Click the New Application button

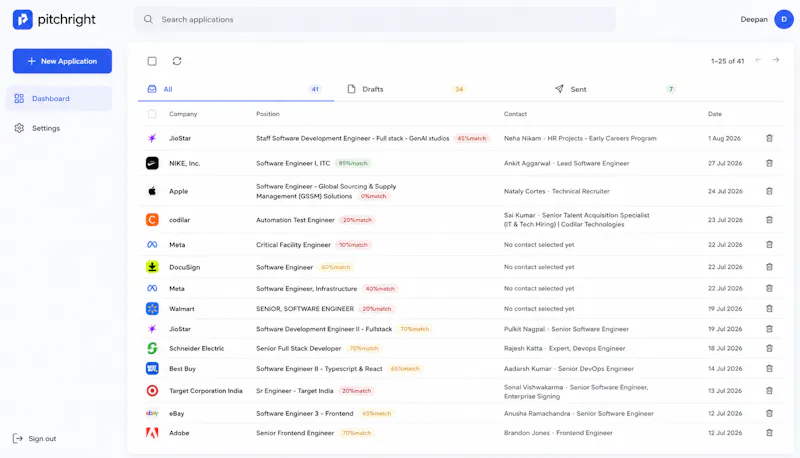(62, 61)
